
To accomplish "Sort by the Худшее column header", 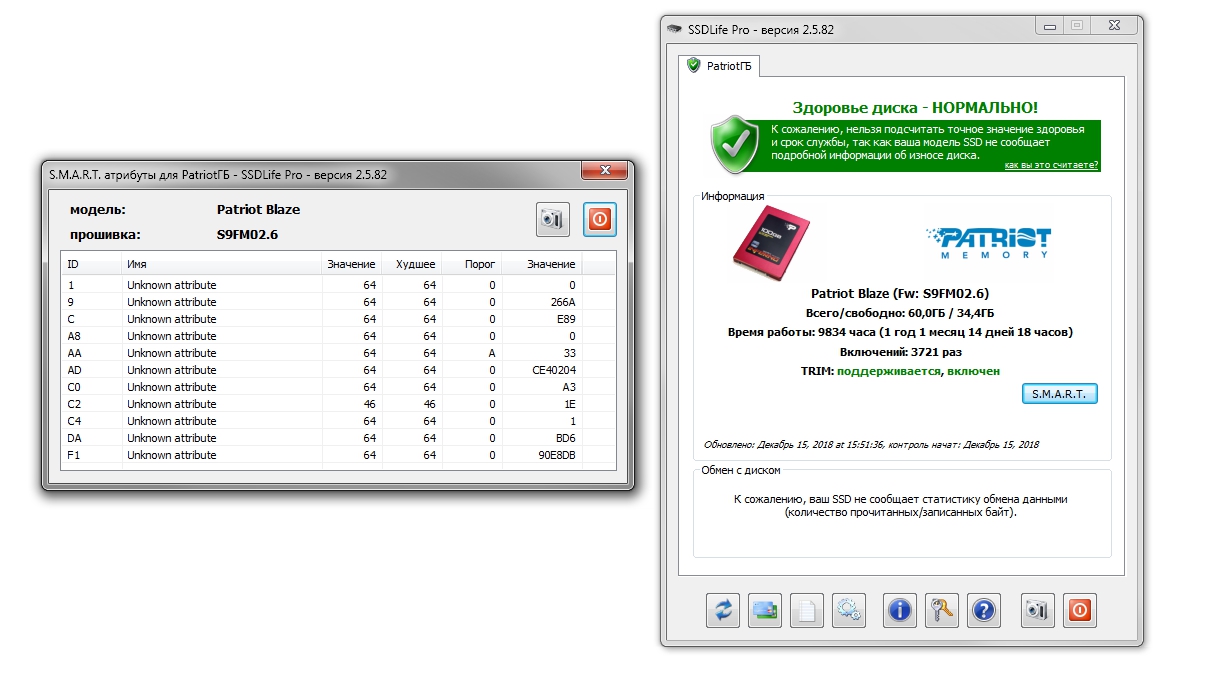I will (411, 264).
